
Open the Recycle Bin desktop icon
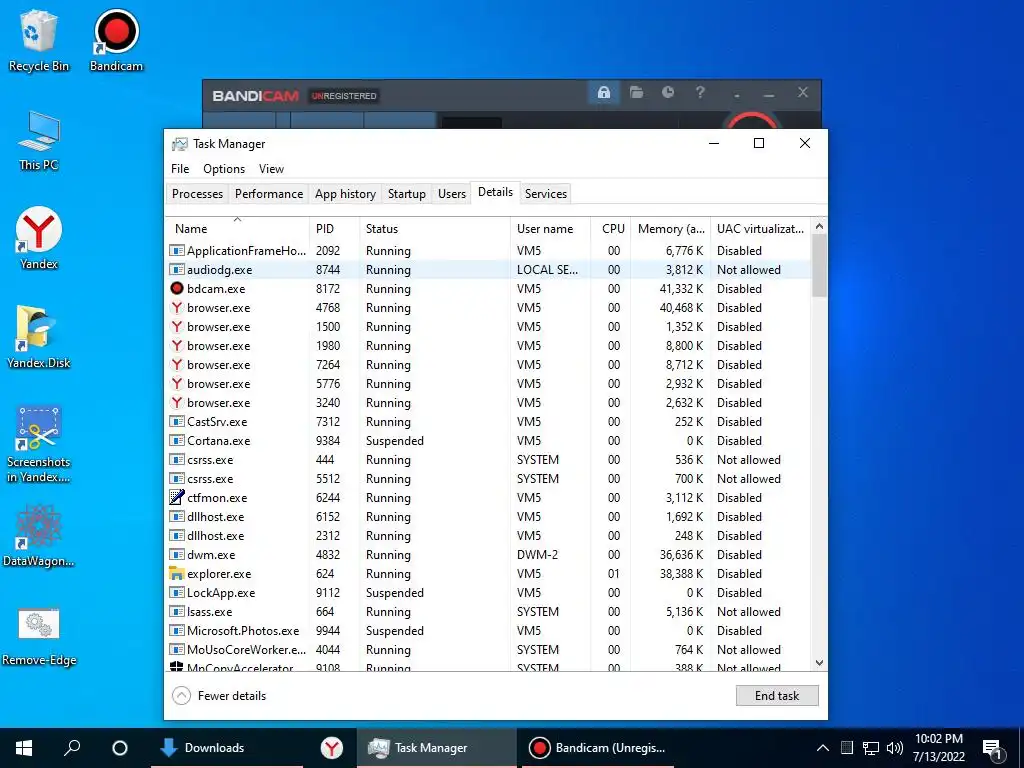tap(39, 40)
